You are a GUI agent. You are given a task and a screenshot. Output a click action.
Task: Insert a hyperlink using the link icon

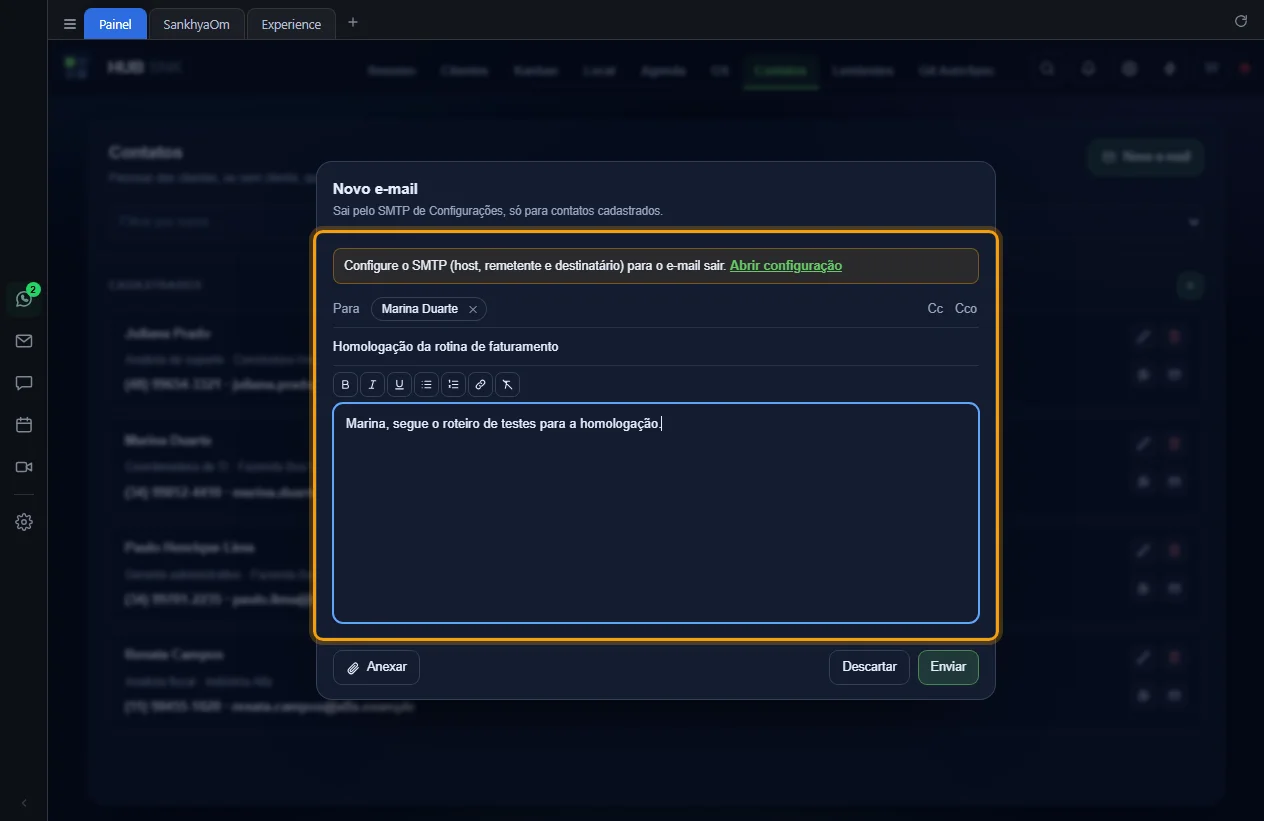point(481,384)
